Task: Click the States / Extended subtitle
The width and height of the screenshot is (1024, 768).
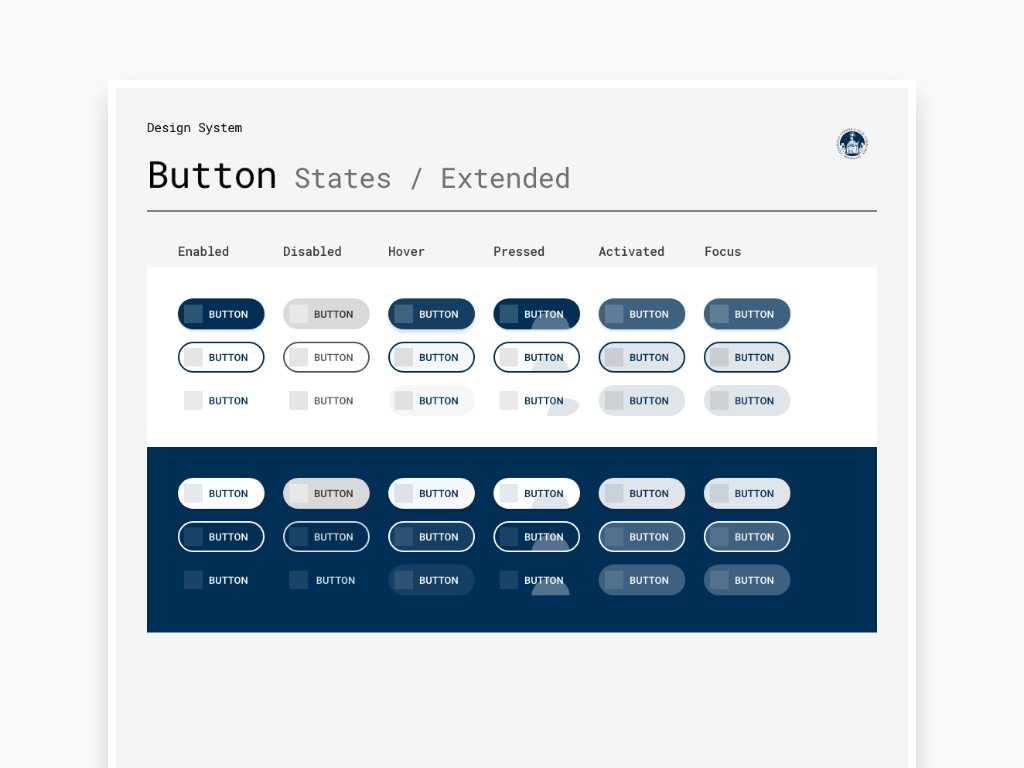Action: [432, 178]
